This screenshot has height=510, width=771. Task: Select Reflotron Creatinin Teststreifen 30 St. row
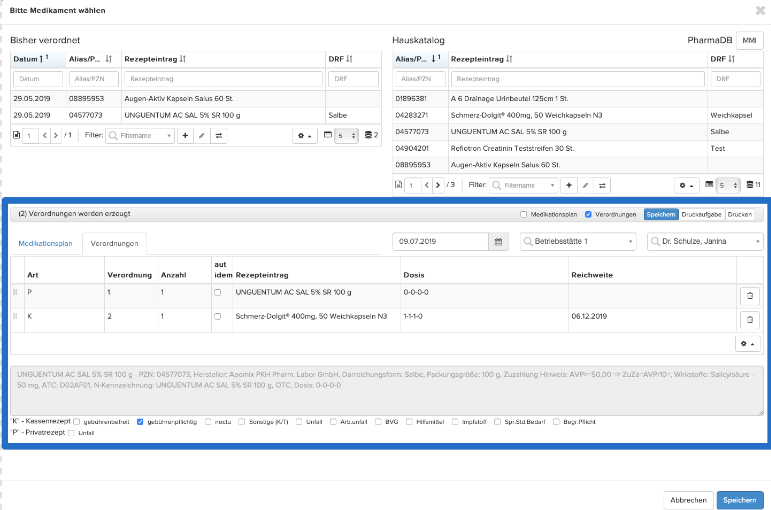pos(577,149)
